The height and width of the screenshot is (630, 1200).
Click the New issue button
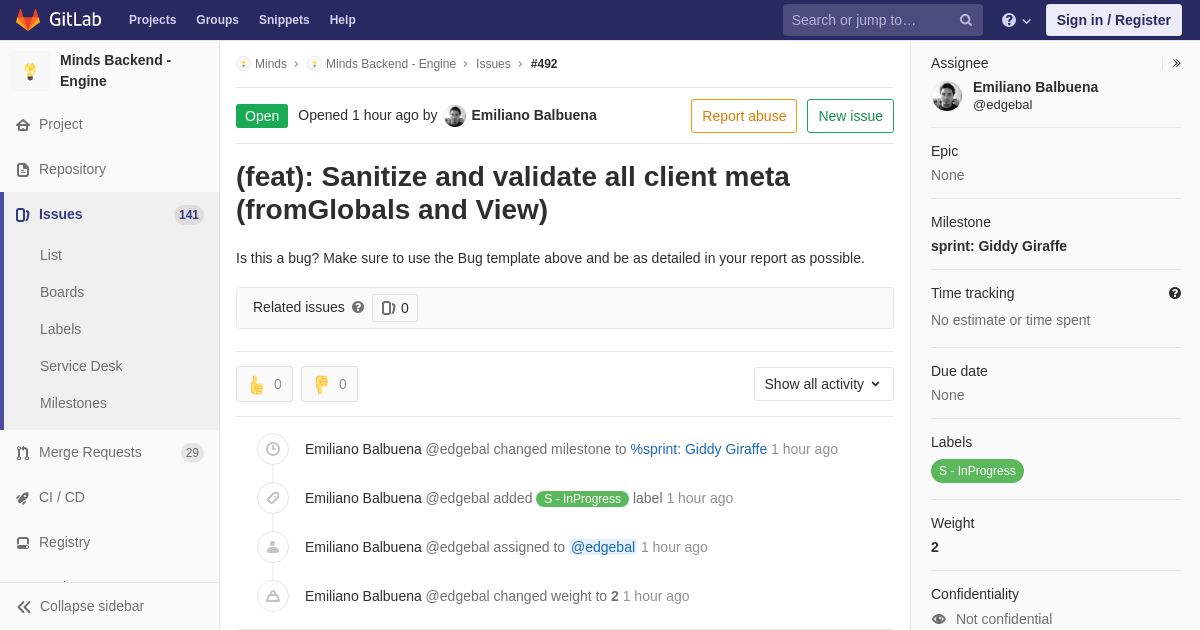tap(850, 116)
